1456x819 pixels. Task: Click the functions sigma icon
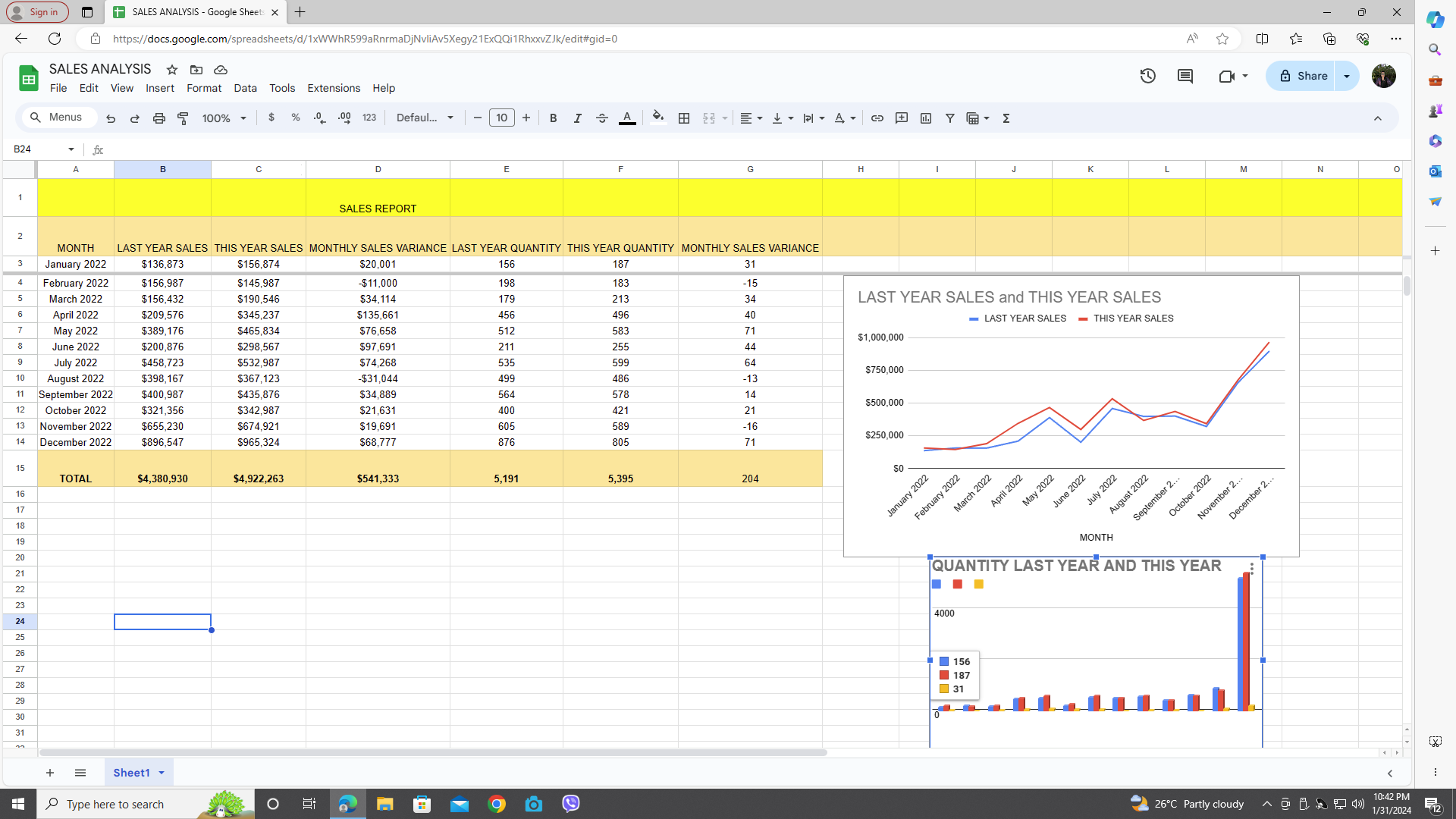click(x=1006, y=118)
